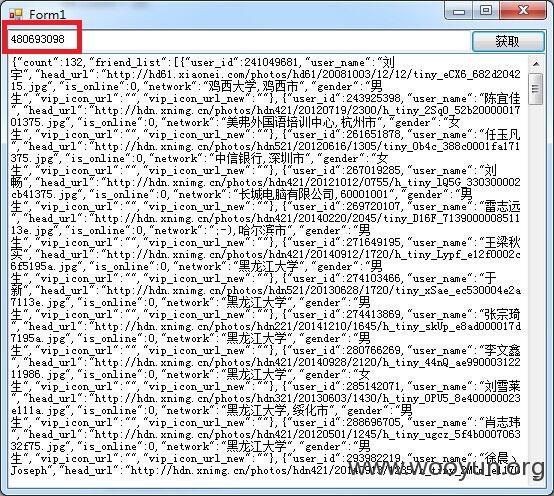Click the Form1 window icon
Viewport: 554px width, 496px height.
pos(16,14)
